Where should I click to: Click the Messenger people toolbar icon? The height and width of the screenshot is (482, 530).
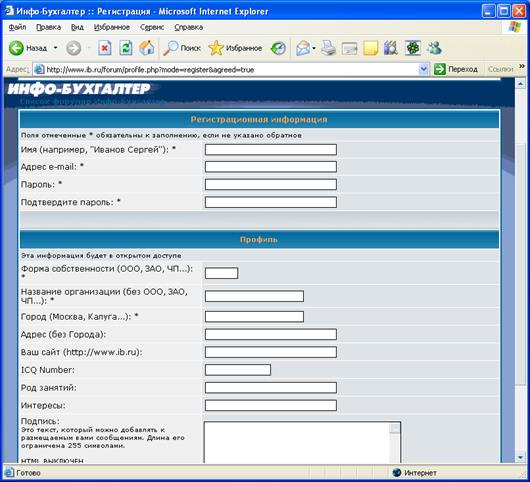(x=434, y=48)
